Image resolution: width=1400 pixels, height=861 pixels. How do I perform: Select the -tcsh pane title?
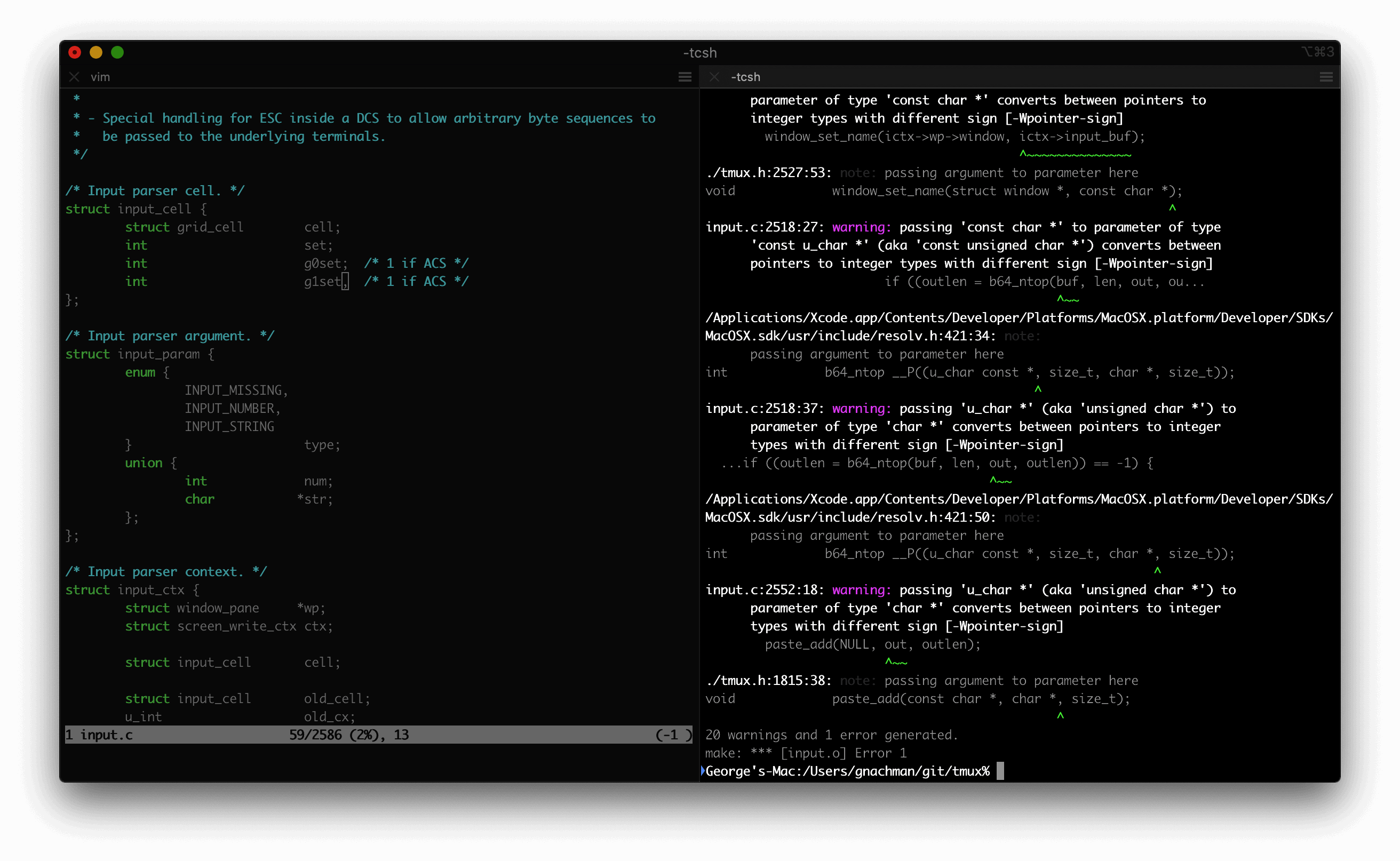click(x=745, y=77)
